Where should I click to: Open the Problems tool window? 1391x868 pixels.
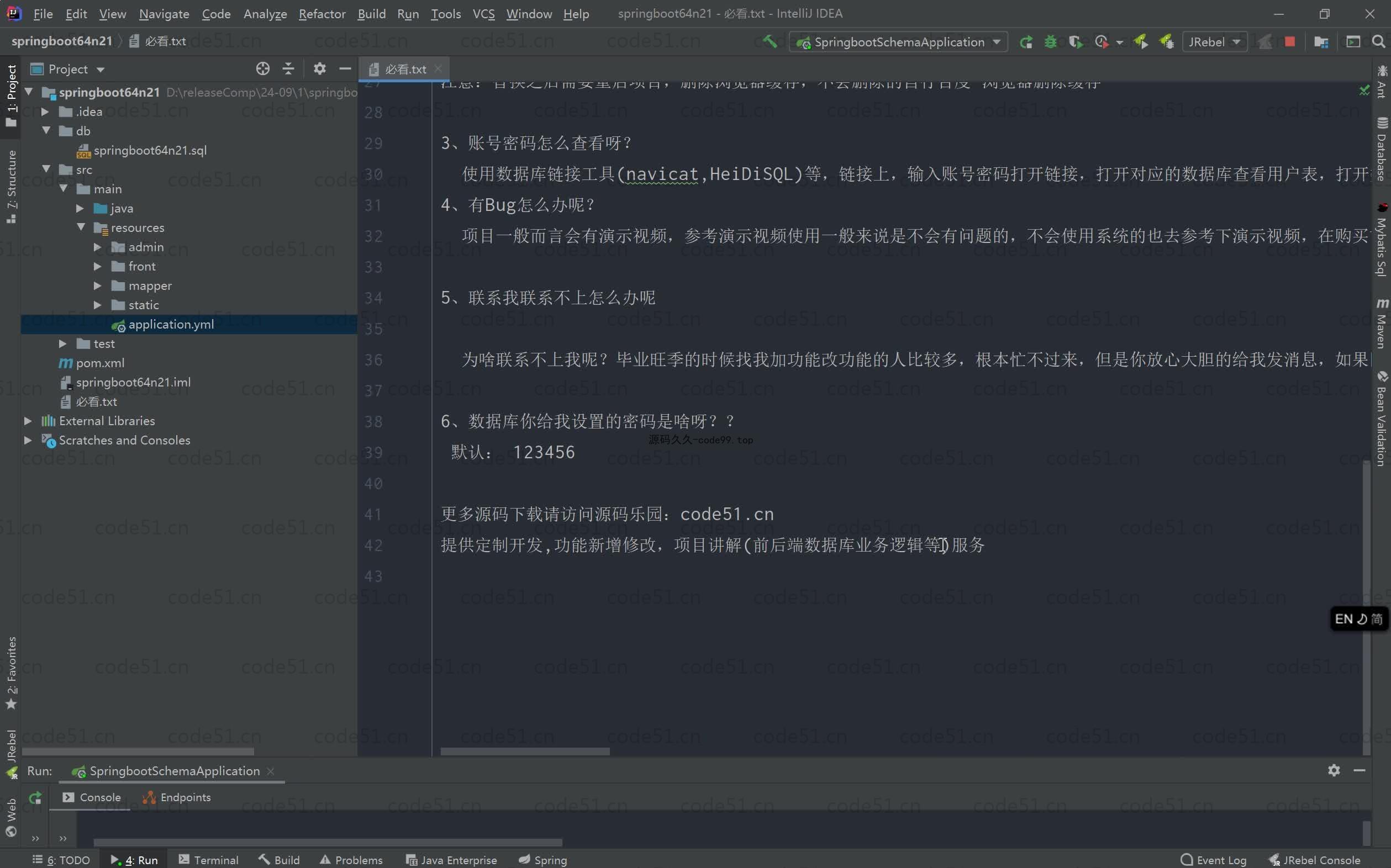tap(351, 859)
